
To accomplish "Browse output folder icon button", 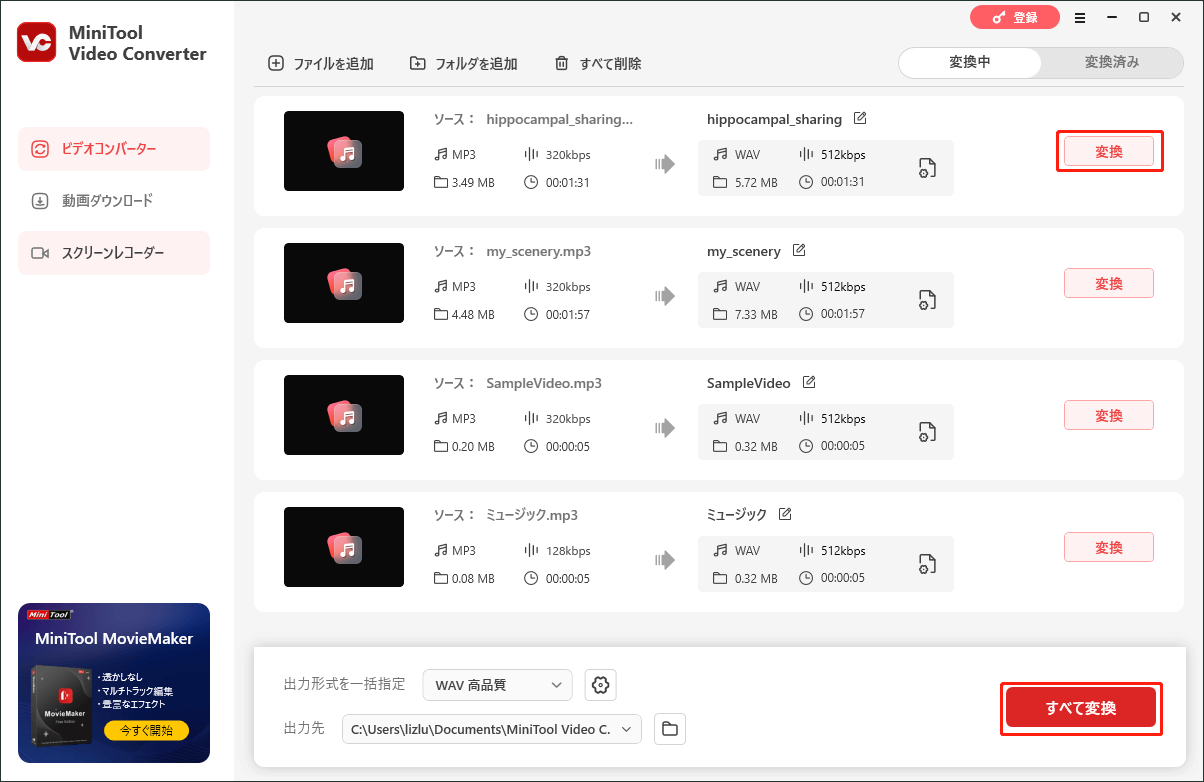I will pos(670,729).
